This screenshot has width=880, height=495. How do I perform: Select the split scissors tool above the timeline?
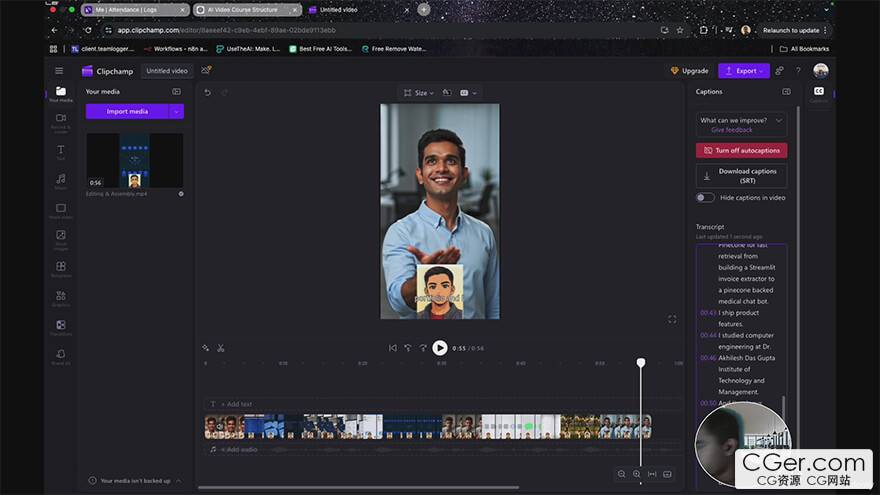220,348
